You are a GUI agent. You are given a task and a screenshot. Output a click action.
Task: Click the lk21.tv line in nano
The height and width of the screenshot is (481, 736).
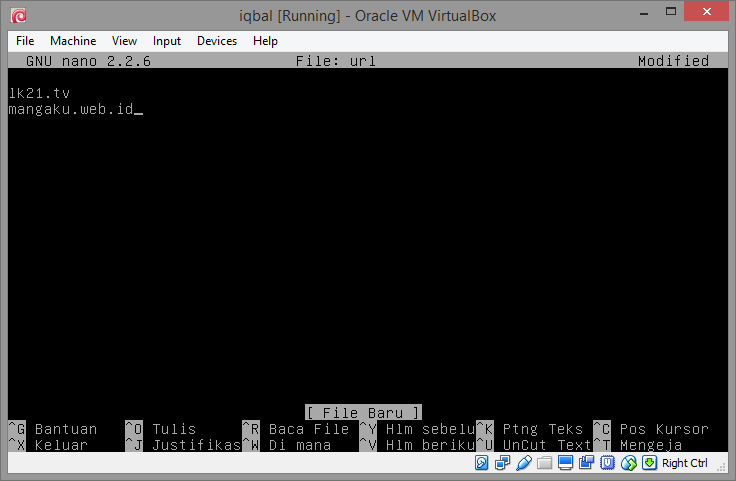pyautogui.click(x=39, y=93)
